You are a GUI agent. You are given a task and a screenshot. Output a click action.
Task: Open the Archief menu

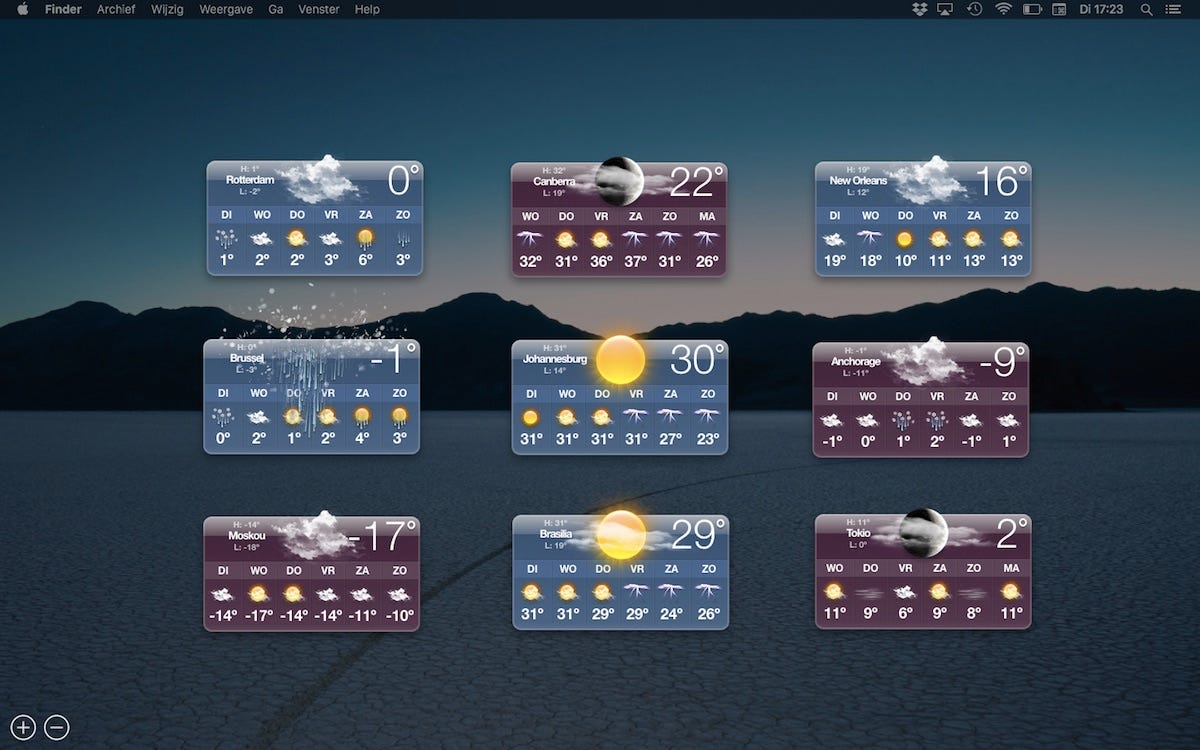[117, 9]
